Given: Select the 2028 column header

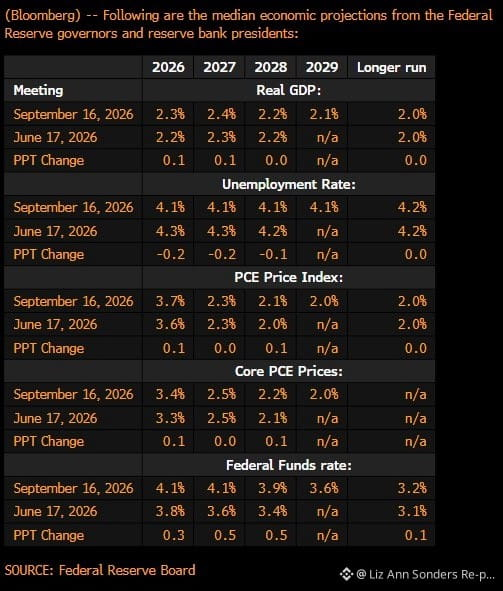Looking at the screenshot, I should point(271,67).
